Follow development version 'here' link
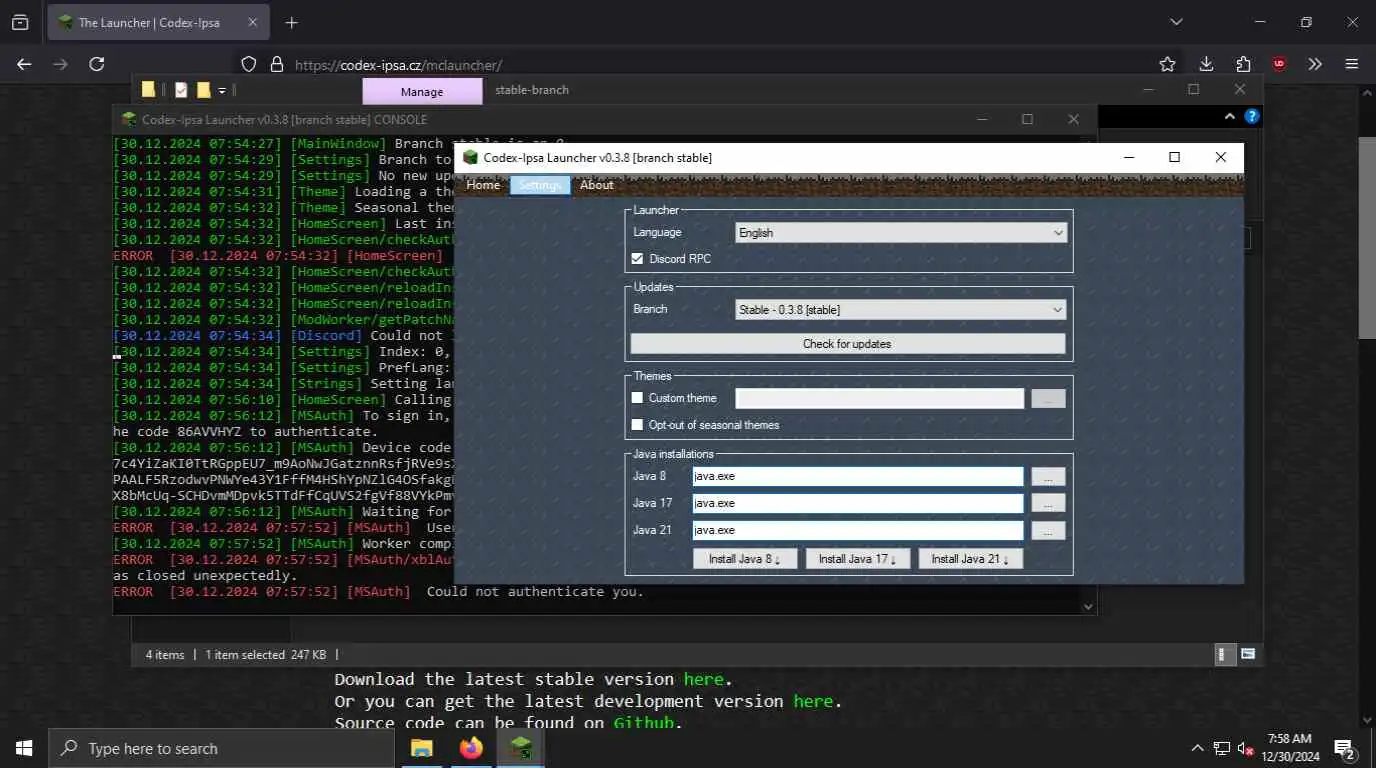 point(813,701)
